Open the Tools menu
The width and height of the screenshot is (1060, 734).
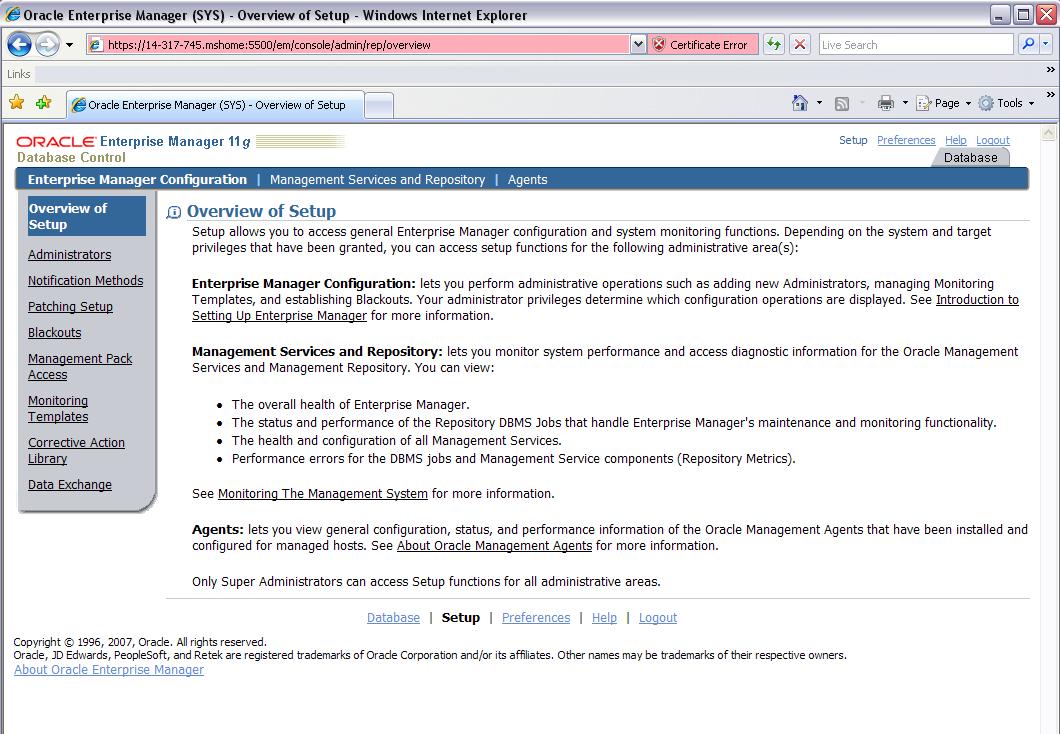point(1006,103)
